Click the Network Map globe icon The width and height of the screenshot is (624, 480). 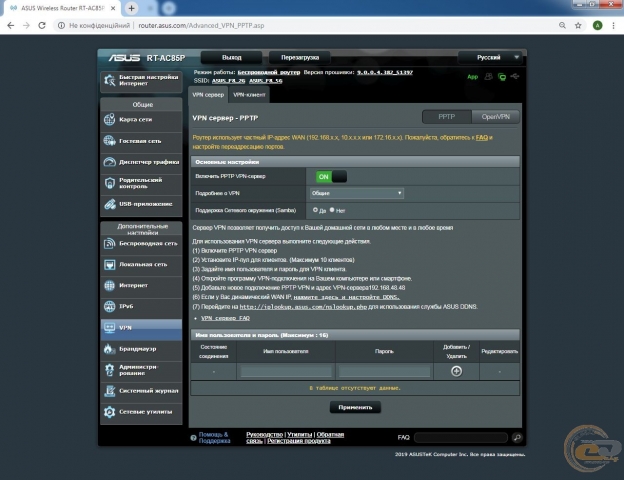pos(109,119)
